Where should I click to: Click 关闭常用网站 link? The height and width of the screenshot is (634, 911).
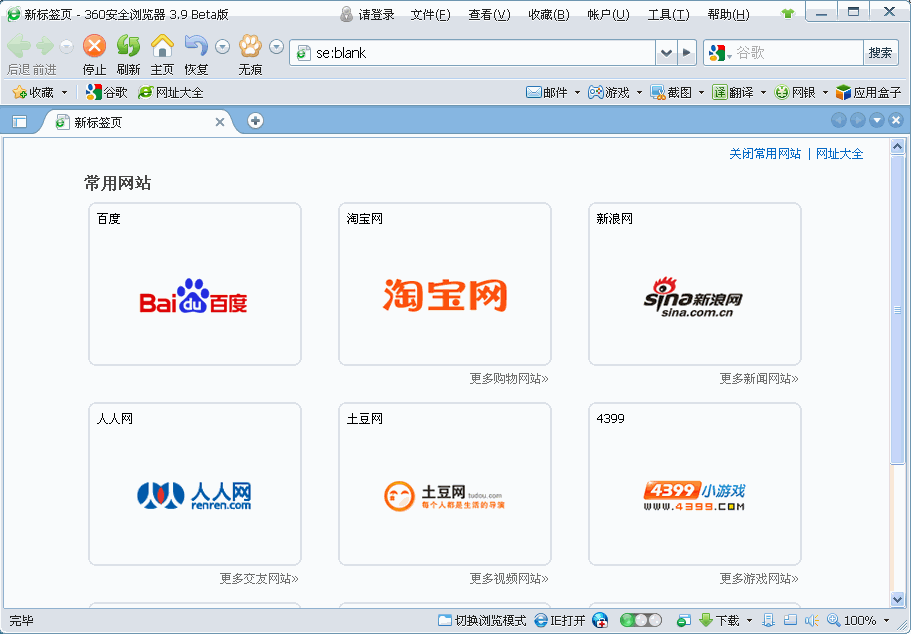coord(765,154)
